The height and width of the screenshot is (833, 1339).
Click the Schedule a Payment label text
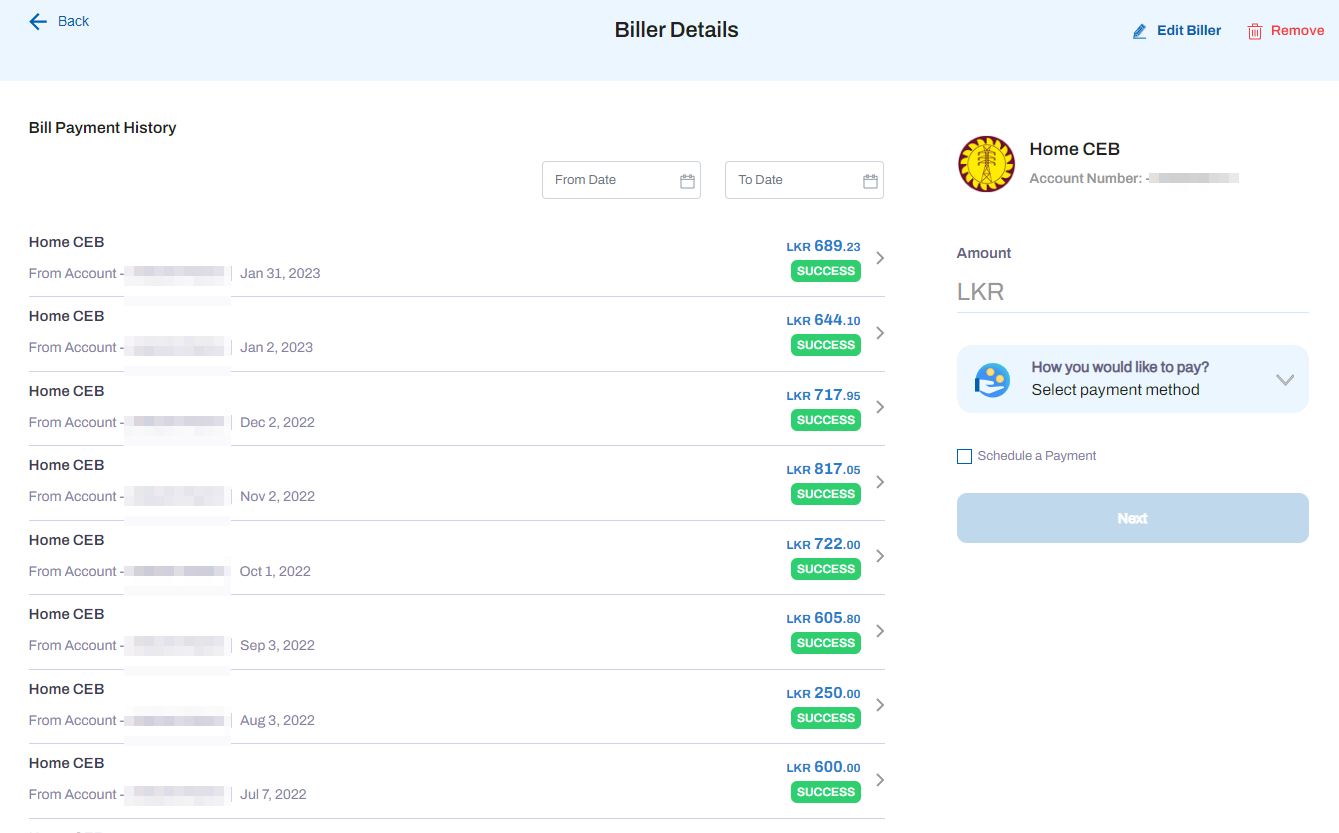coord(1037,456)
